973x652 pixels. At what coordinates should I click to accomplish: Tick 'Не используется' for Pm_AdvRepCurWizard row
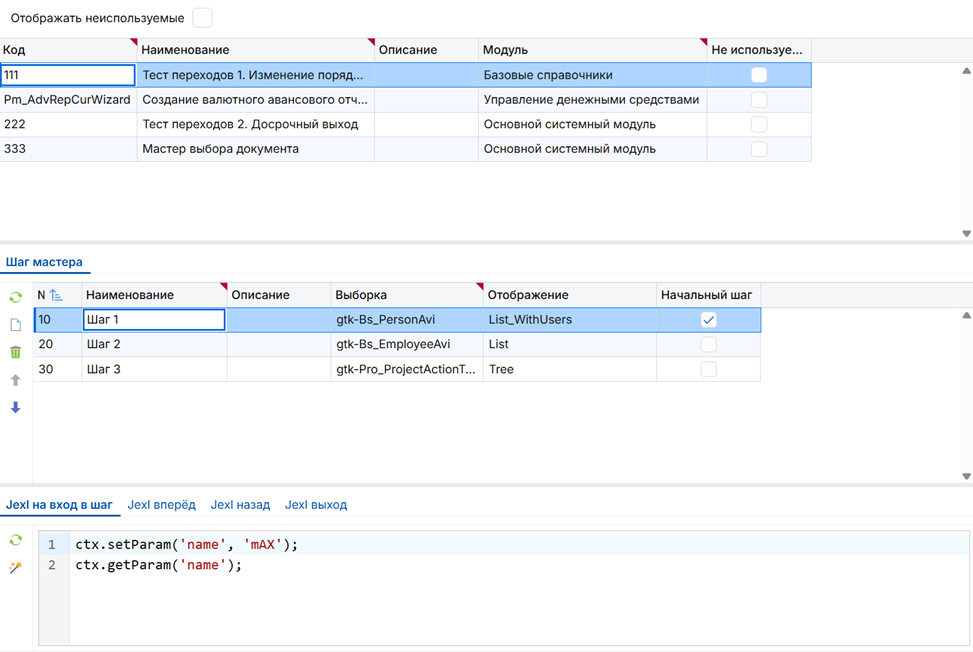click(x=759, y=100)
